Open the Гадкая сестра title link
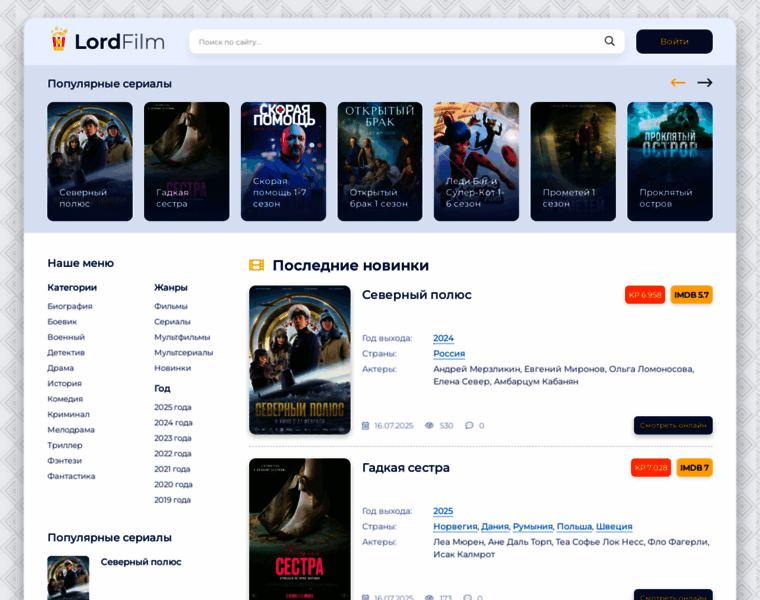This screenshot has width=760, height=600. pos(406,468)
